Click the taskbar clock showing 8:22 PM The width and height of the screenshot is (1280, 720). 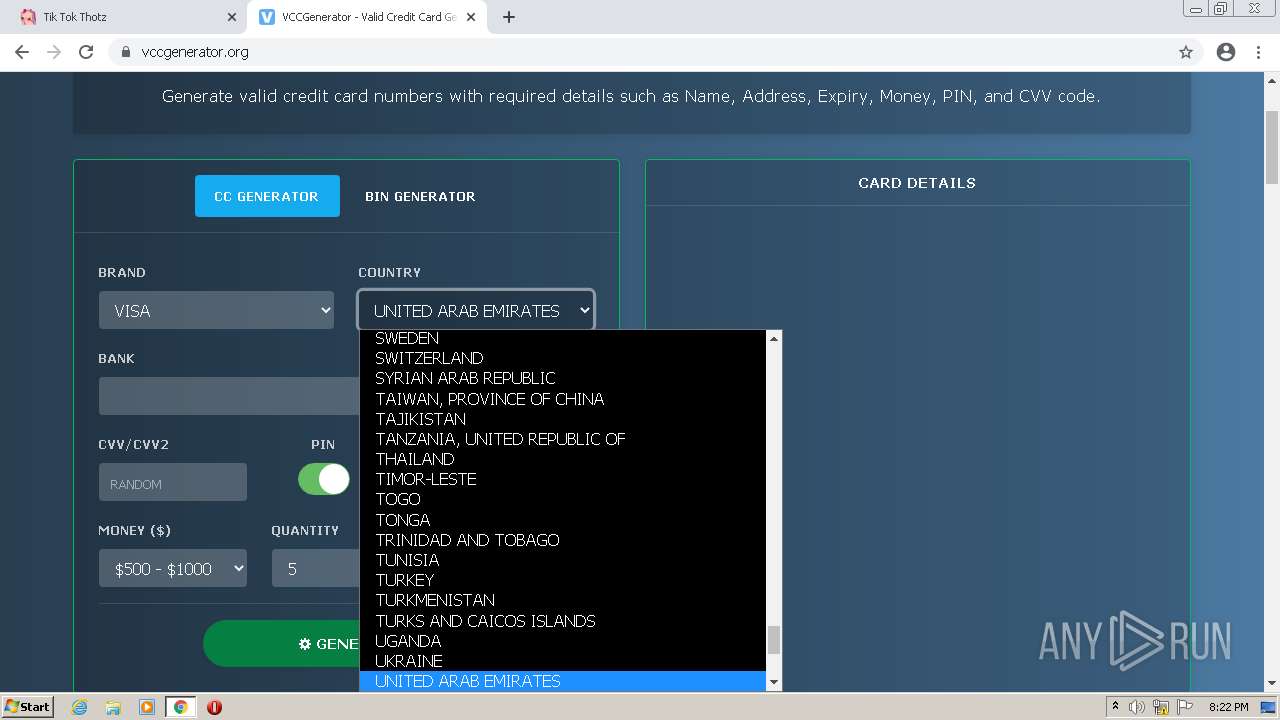click(x=1228, y=707)
